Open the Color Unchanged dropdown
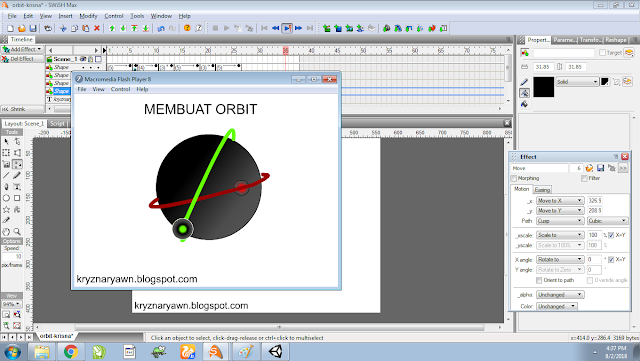The image size is (640, 361). (556, 306)
